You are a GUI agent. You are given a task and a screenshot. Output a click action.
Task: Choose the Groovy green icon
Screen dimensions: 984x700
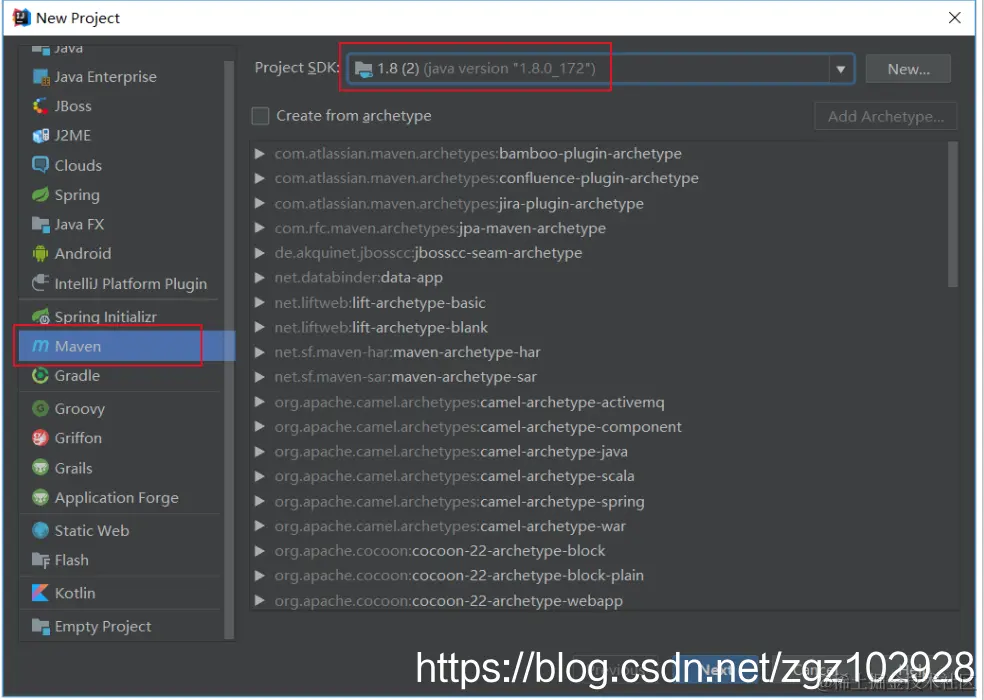click(41, 409)
